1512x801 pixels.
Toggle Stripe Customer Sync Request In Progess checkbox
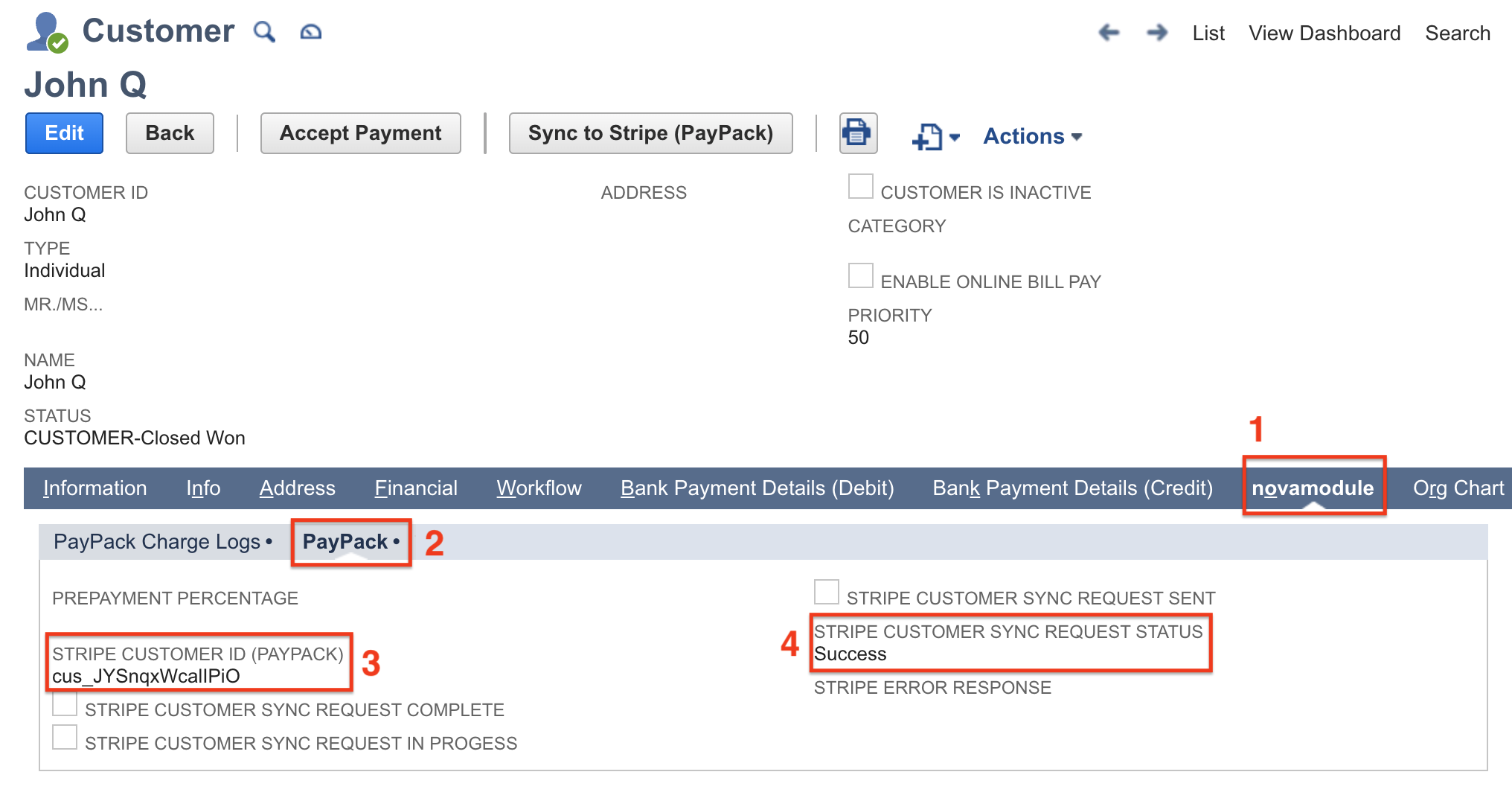[x=65, y=737]
